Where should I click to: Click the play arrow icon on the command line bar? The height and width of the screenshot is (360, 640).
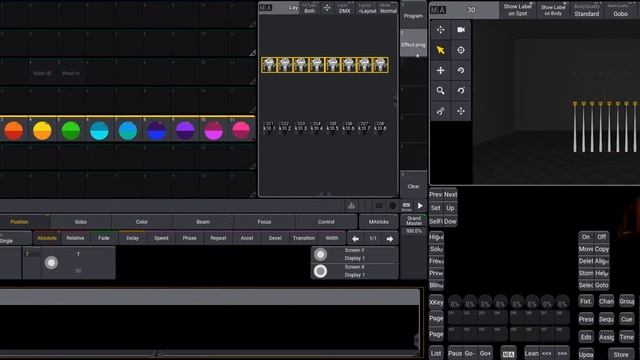point(420,206)
